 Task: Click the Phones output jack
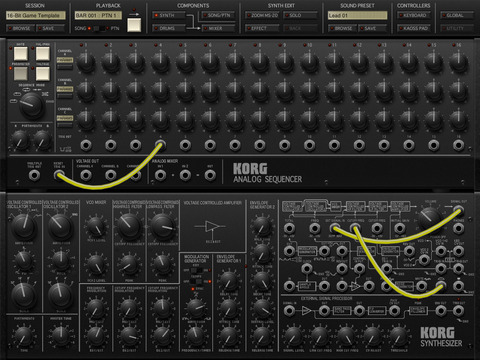458,228
